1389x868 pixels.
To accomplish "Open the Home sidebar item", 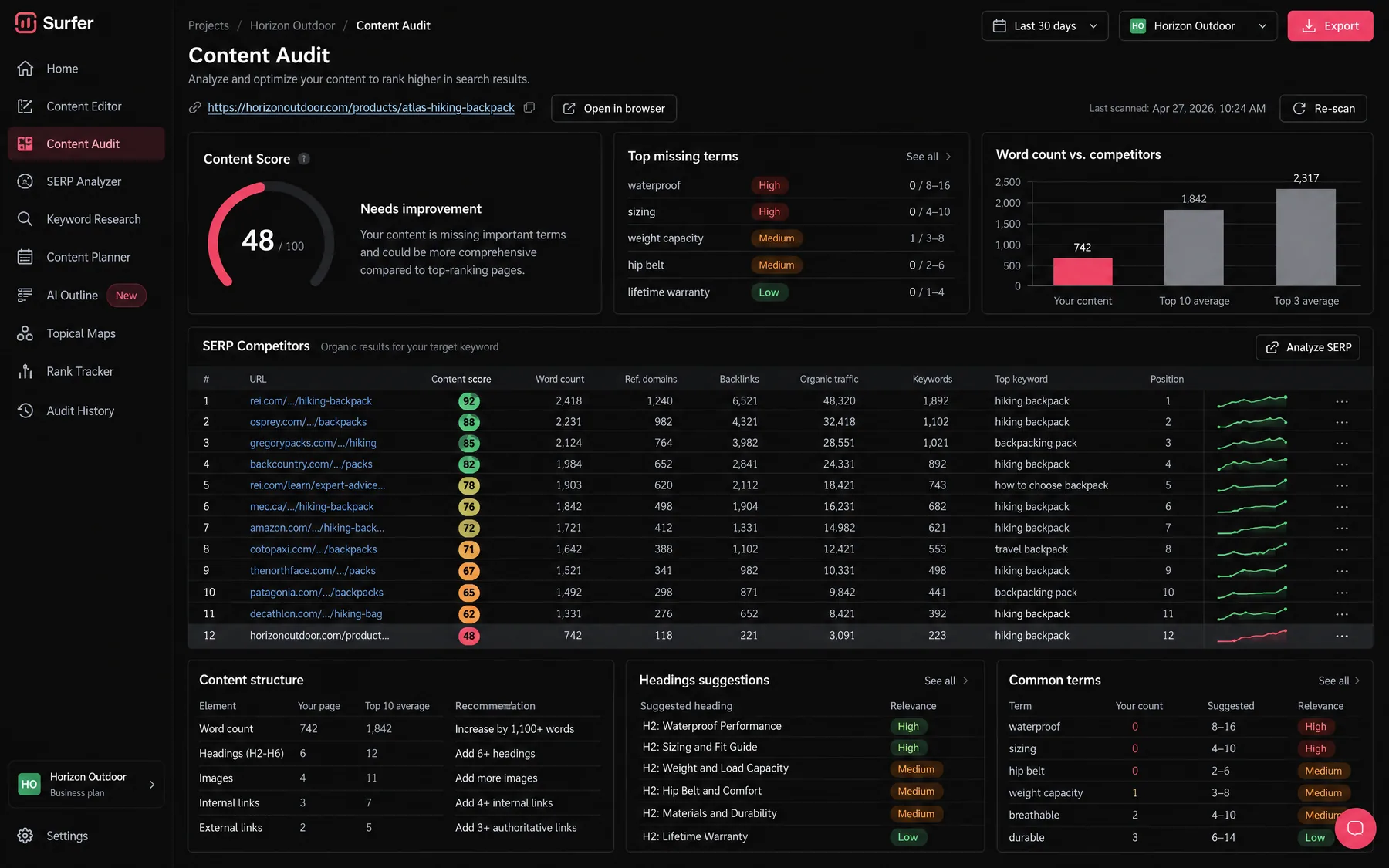I will (86, 69).
